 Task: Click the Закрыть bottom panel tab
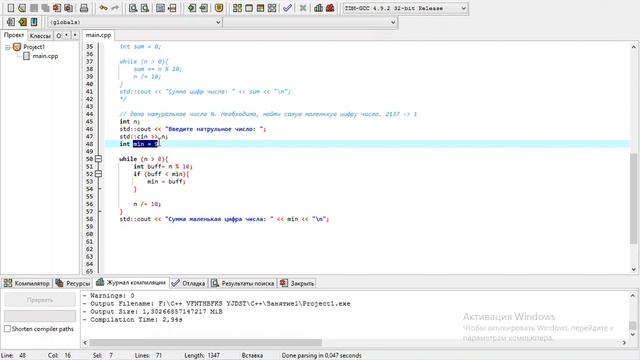[297, 283]
